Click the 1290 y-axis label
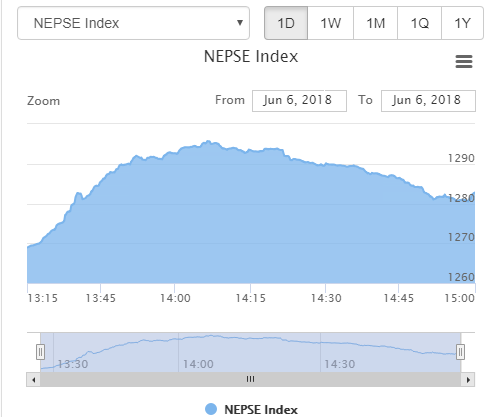Screen dimensions: 499x417 (x=461, y=158)
